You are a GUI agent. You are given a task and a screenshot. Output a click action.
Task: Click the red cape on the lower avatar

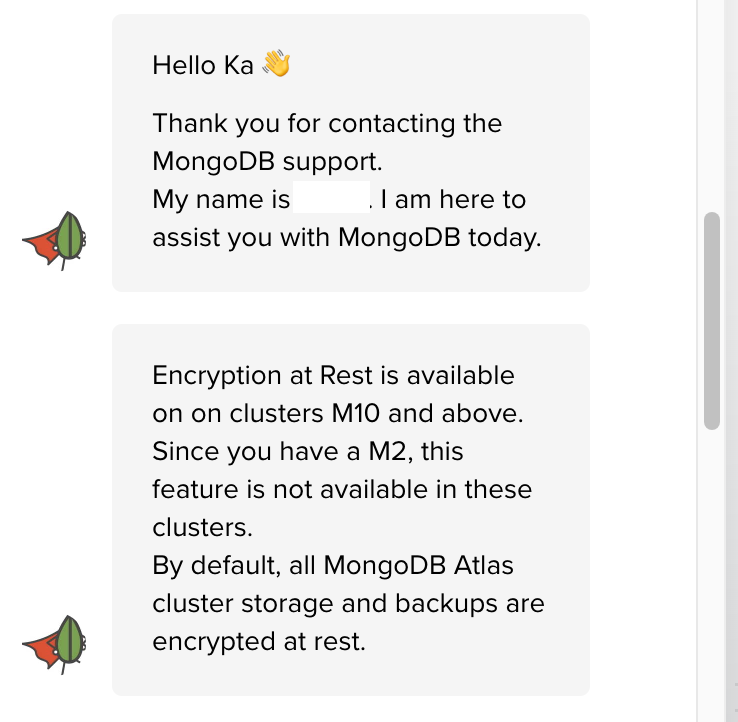(40, 647)
